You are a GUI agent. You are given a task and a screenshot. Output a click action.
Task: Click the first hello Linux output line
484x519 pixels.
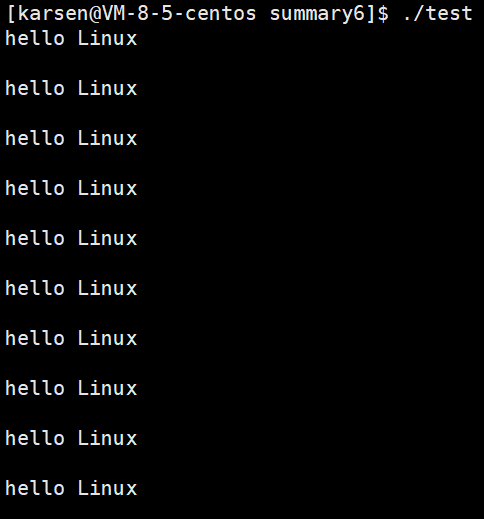(x=71, y=38)
